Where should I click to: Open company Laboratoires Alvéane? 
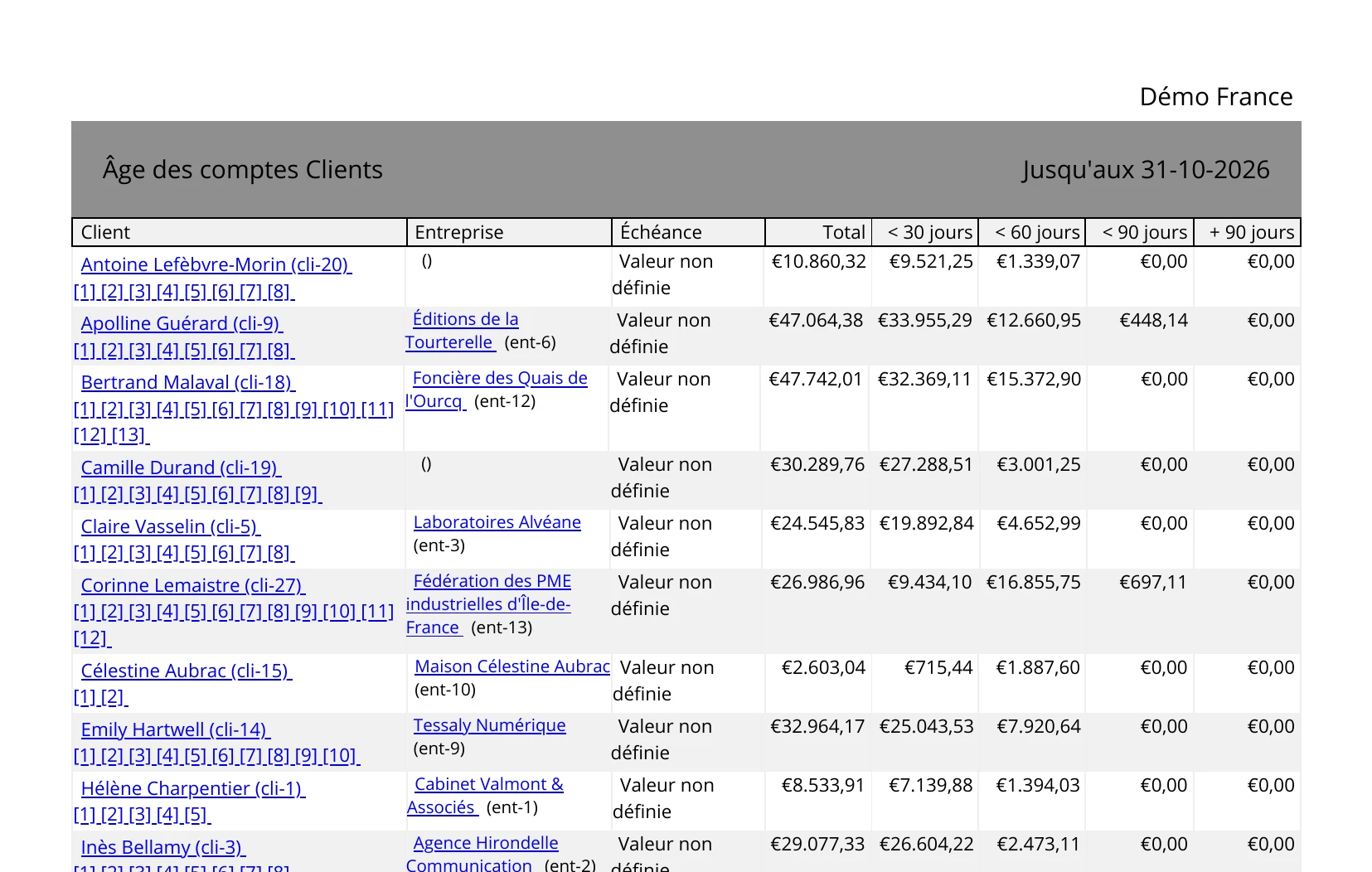pyautogui.click(x=497, y=522)
